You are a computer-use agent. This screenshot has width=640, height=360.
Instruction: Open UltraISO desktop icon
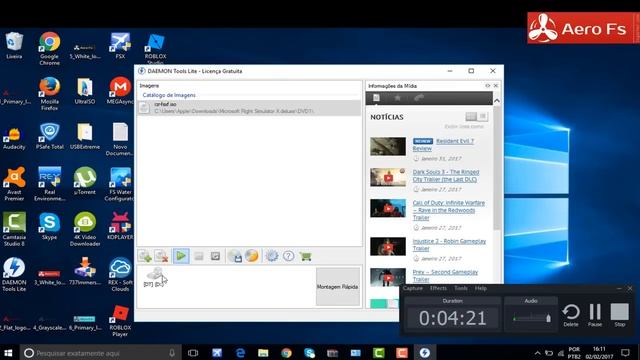(85, 91)
